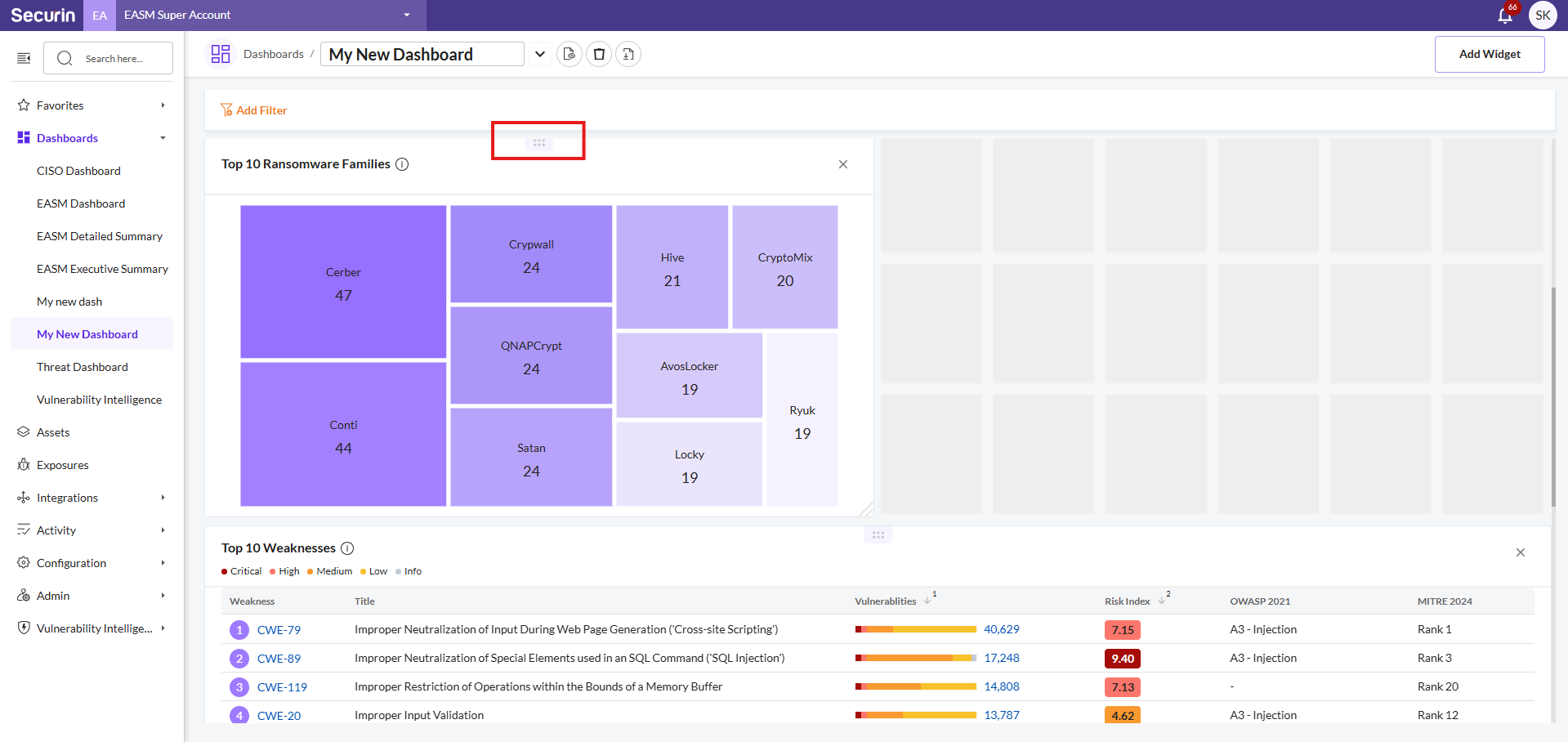Open Threat Dashboard from sidebar
Screen dimensions: 1568x742
pos(83,367)
